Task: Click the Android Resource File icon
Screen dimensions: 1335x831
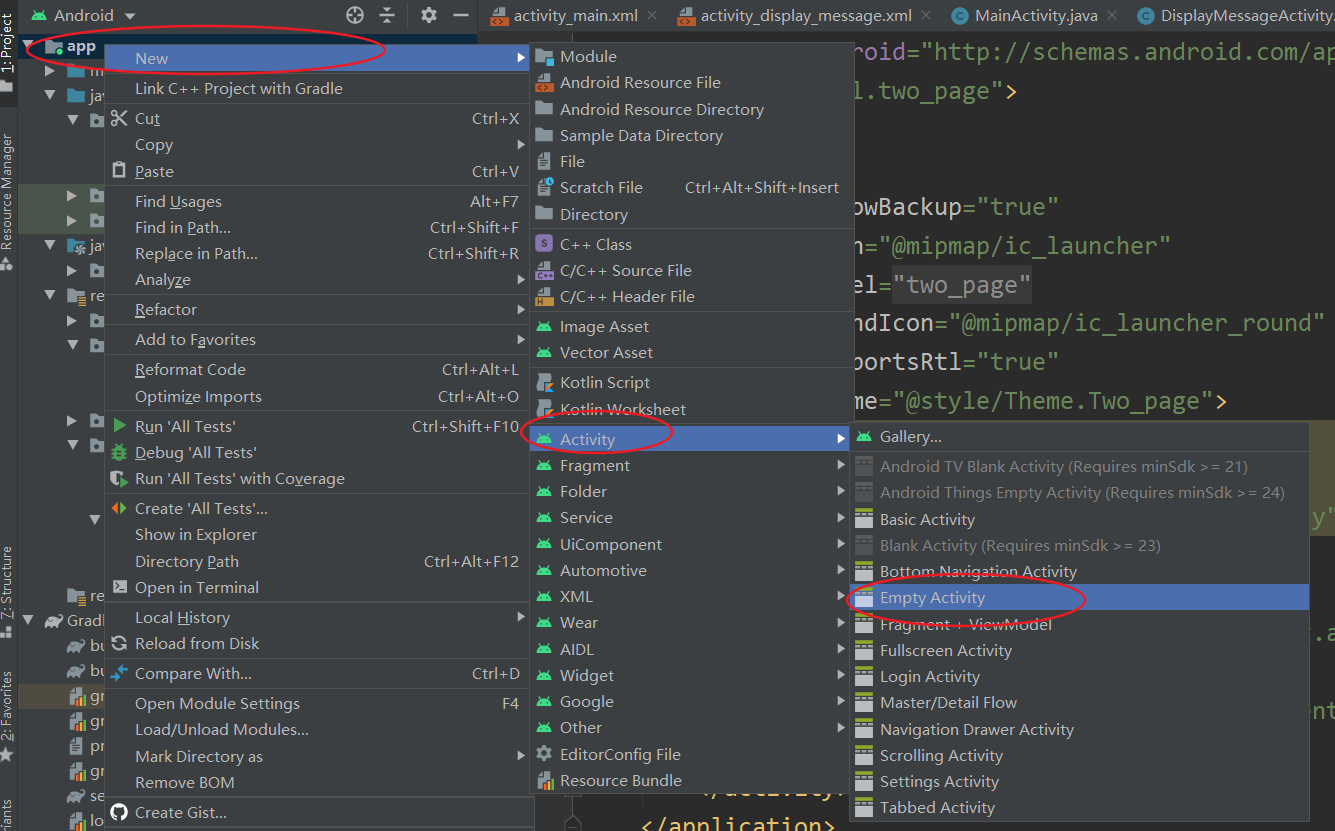Action: (544, 83)
